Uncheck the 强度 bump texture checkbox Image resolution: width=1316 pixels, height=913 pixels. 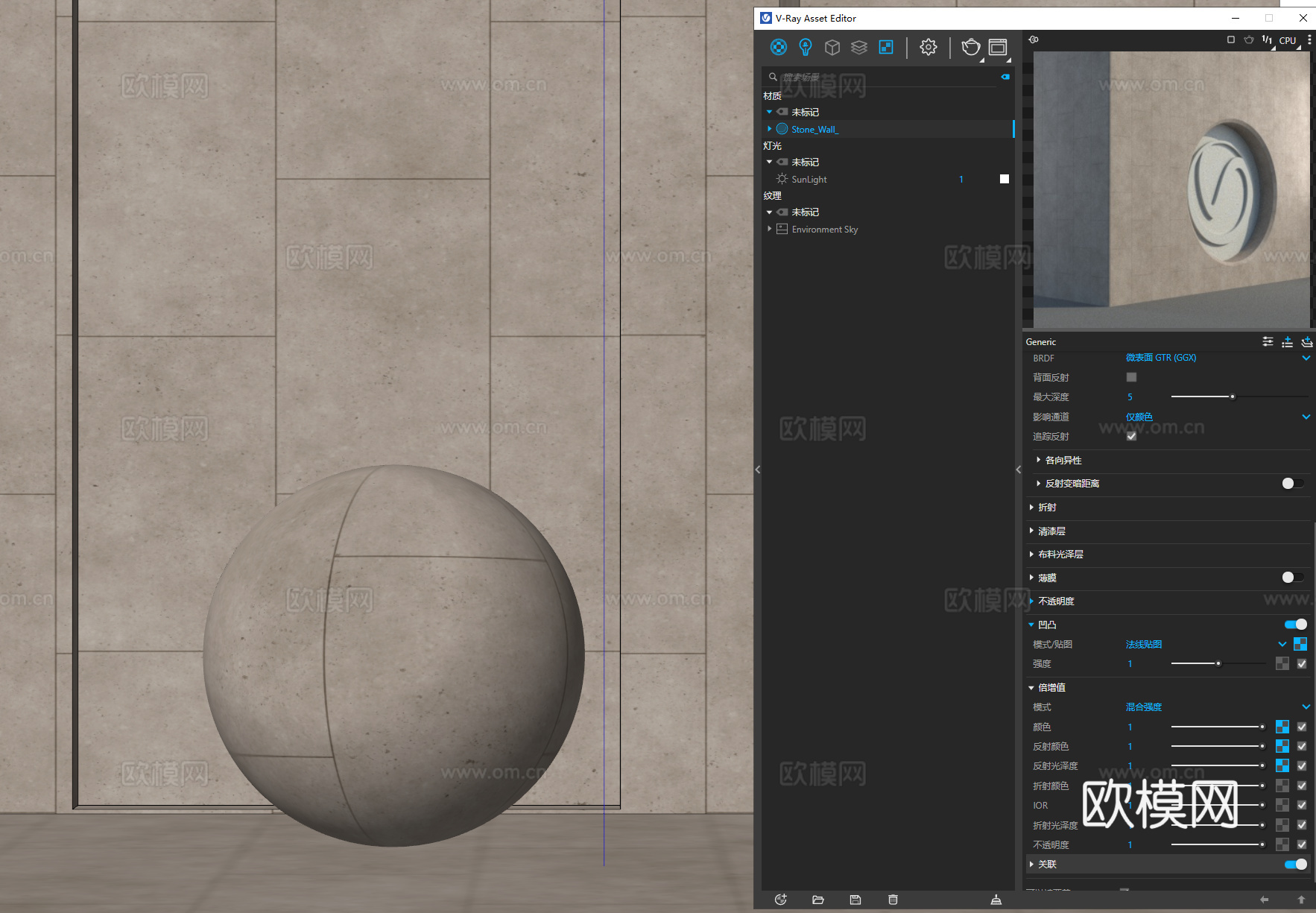(x=1302, y=663)
